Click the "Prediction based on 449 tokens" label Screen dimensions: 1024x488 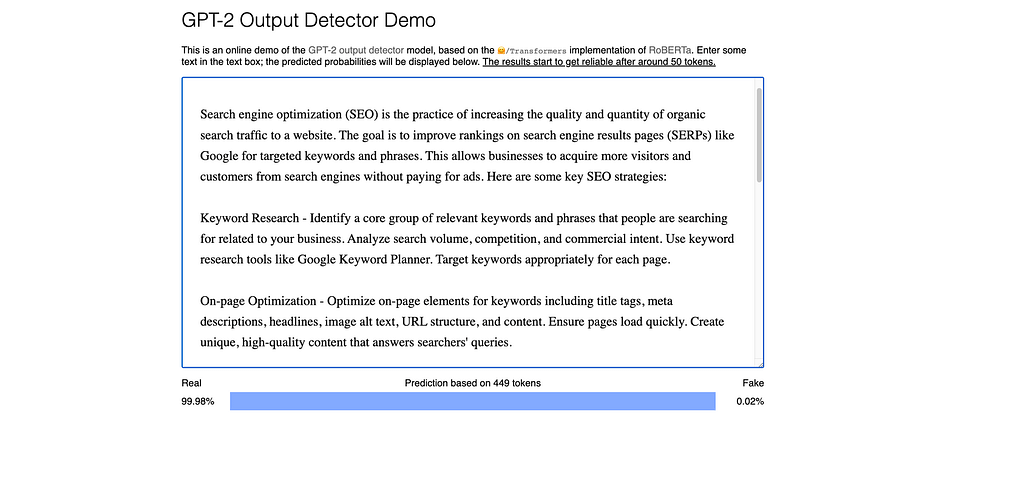(472, 383)
